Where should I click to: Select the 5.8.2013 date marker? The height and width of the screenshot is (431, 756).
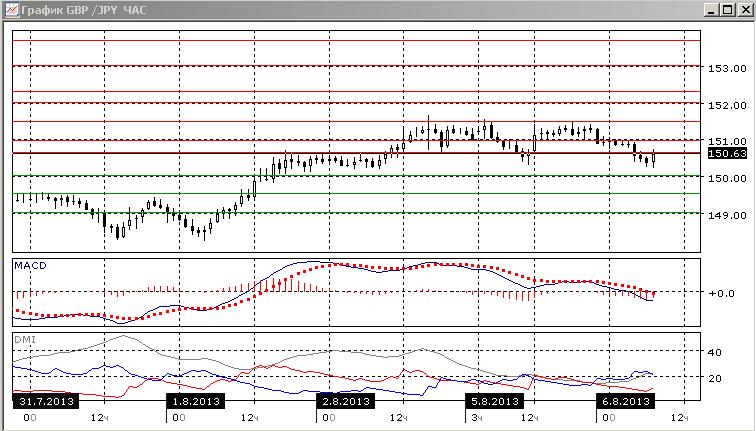pyautogui.click(x=495, y=401)
